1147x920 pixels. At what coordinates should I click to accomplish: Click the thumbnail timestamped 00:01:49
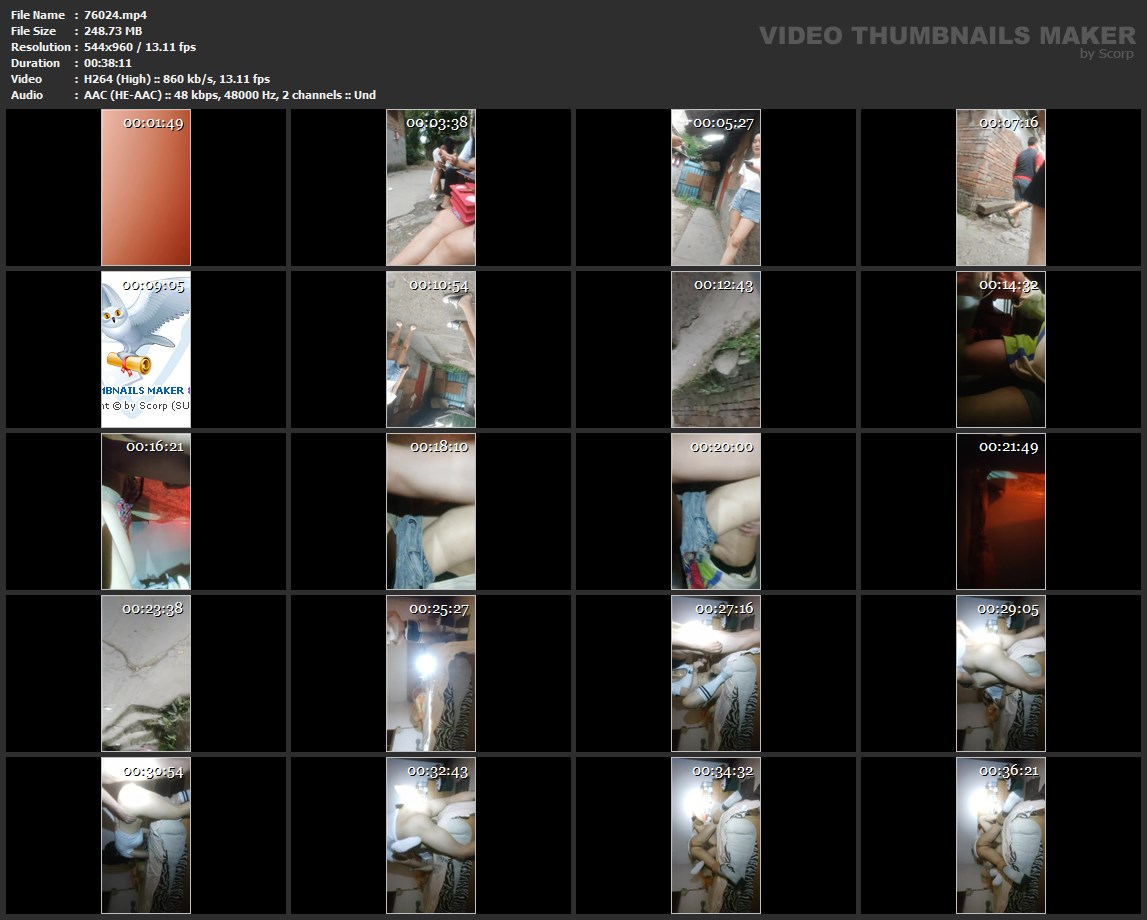pyautogui.click(x=146, y=188)
